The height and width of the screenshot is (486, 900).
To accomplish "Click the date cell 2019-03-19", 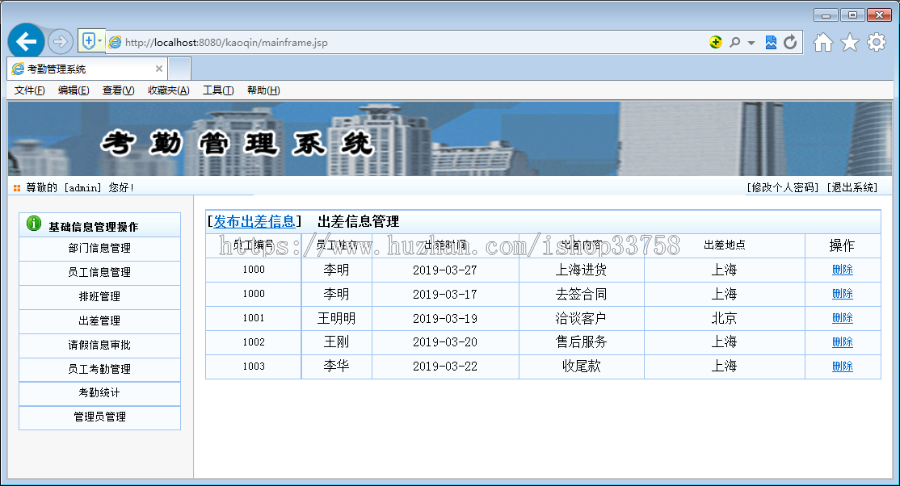I will tap(445, 318).
